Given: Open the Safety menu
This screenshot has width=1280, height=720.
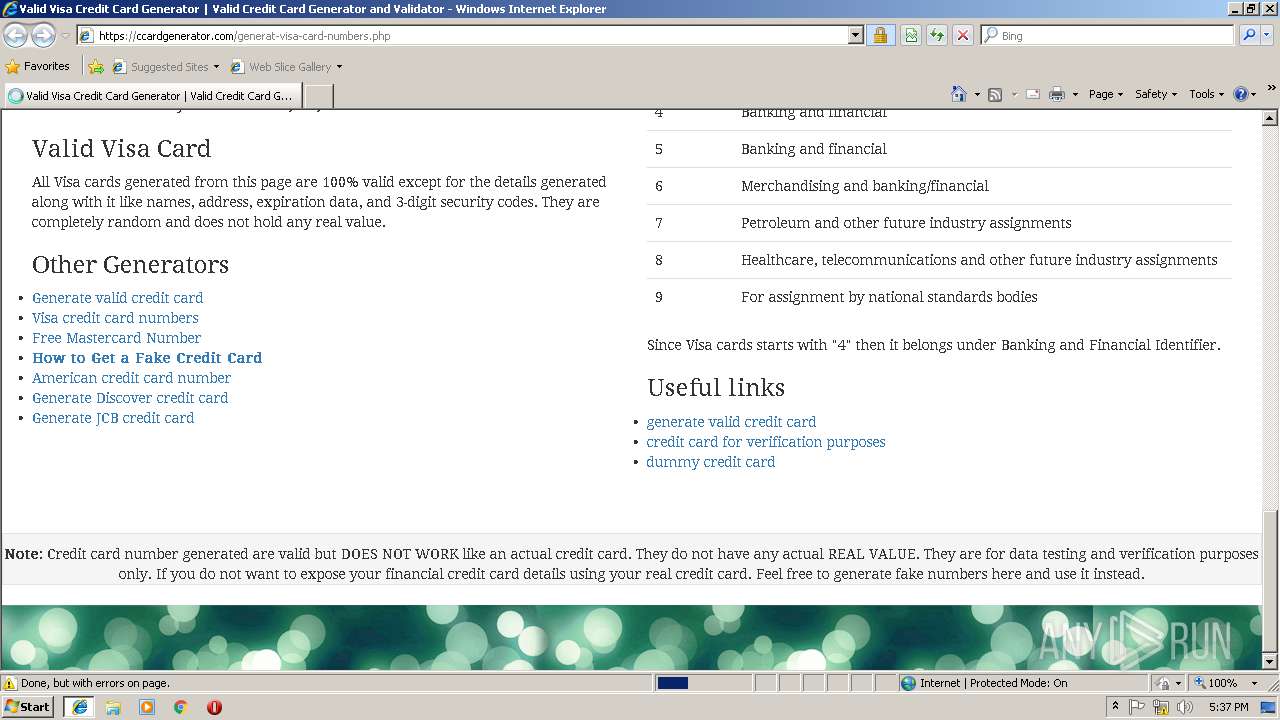Looking at the screenshot, I should tap(1155, 94).
